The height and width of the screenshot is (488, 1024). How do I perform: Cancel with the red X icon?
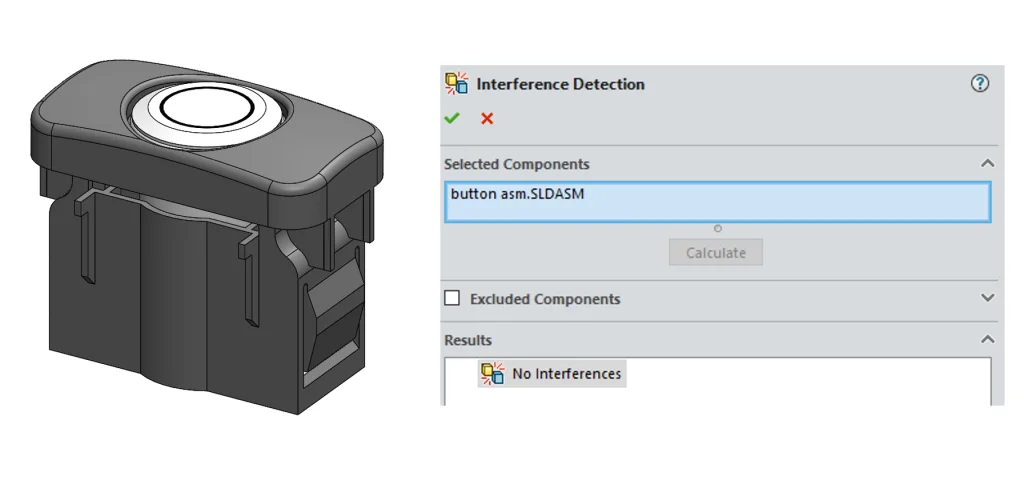coord(487,118)
